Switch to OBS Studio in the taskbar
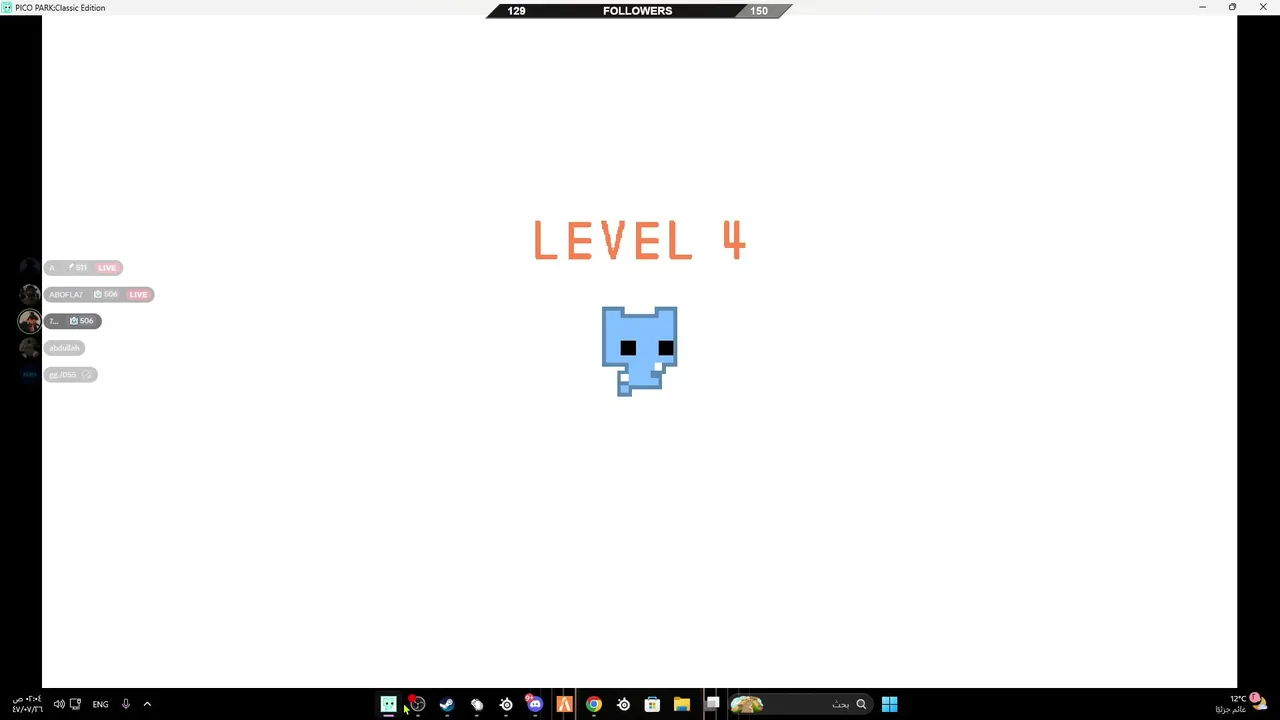The width and height of the screenshot is (1280, 720). [417, 704]
